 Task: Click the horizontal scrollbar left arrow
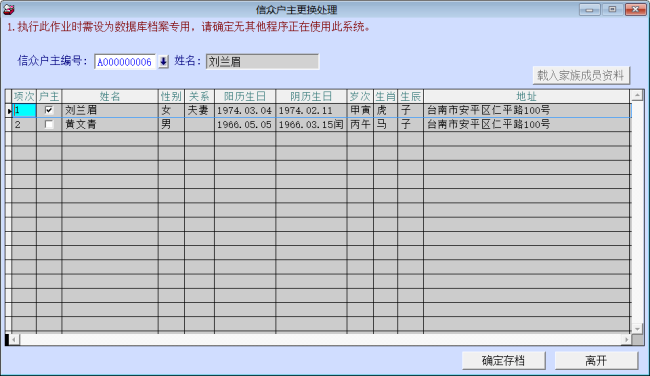(14, 340)
